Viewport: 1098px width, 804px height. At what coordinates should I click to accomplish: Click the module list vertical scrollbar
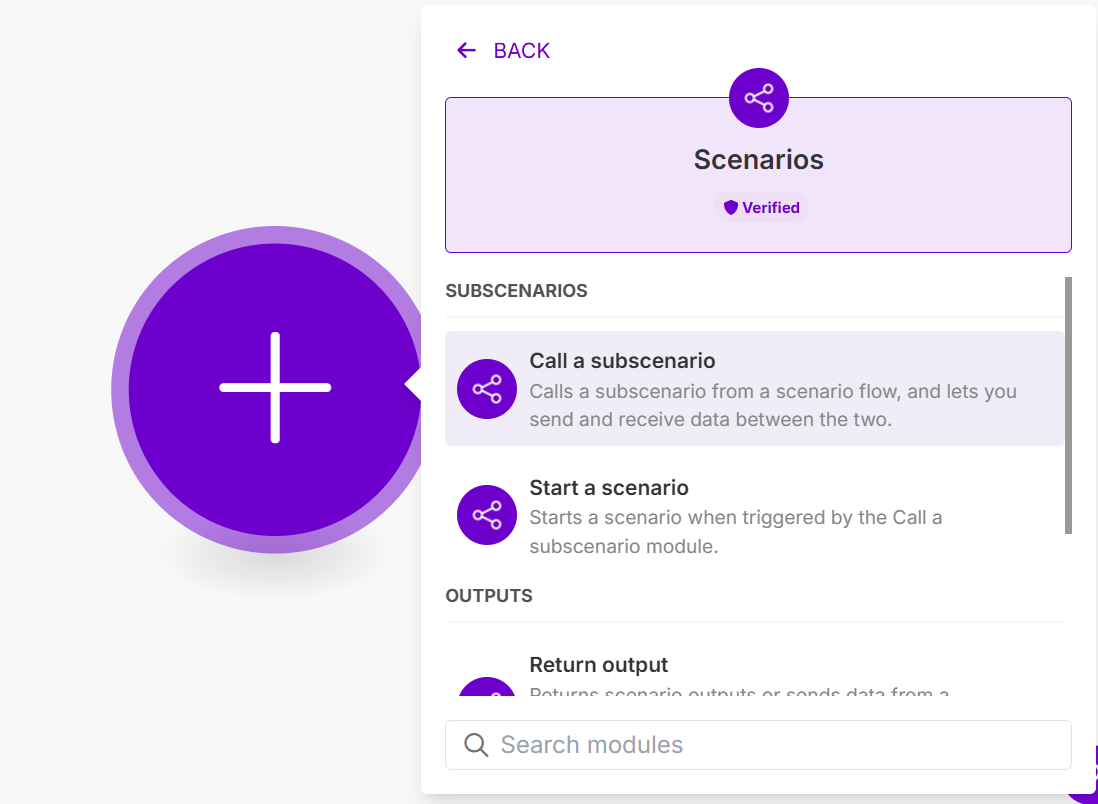click(1068, 405)
